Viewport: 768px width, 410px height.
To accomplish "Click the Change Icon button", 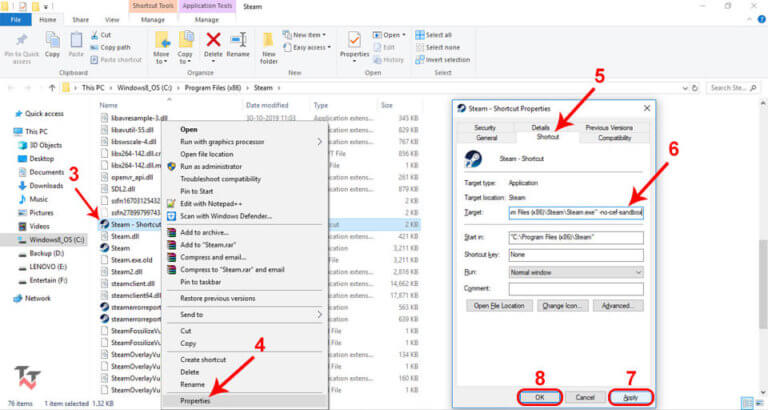I will pyautogui.click(x=562, y=306).
